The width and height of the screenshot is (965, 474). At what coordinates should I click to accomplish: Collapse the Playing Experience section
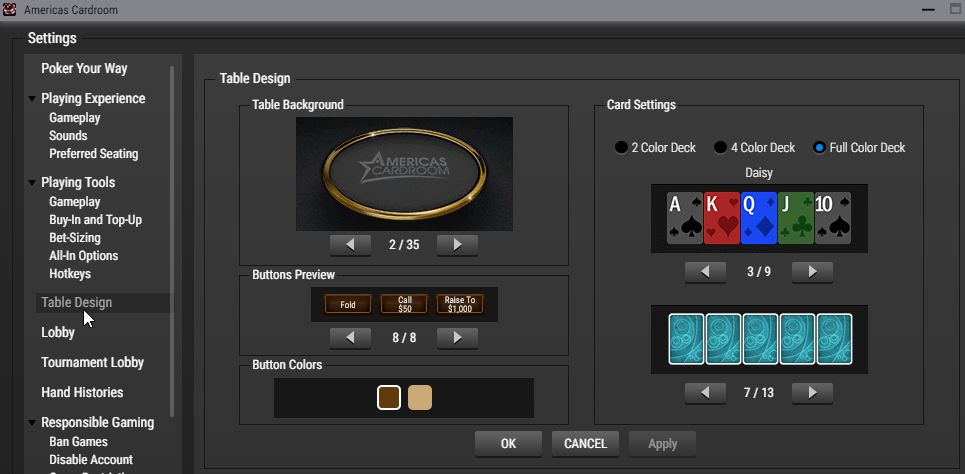(x=32, y=98)
